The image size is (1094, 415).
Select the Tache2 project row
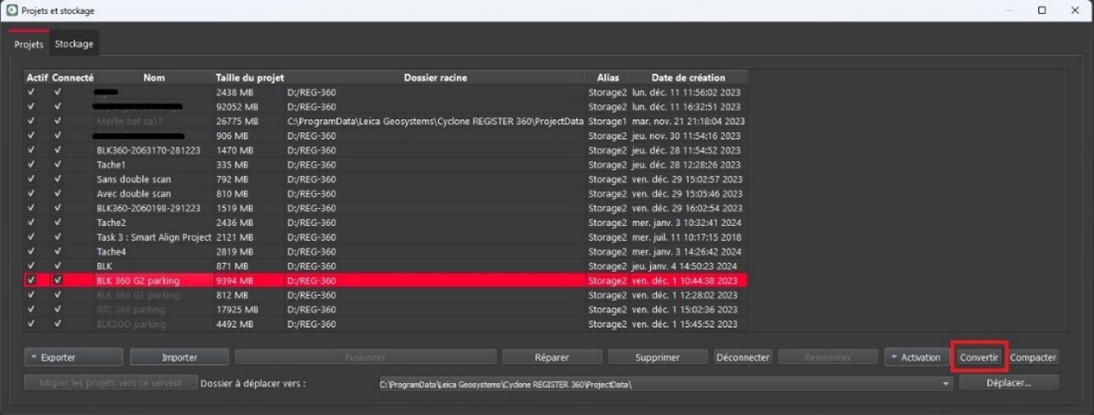(386, 222)
